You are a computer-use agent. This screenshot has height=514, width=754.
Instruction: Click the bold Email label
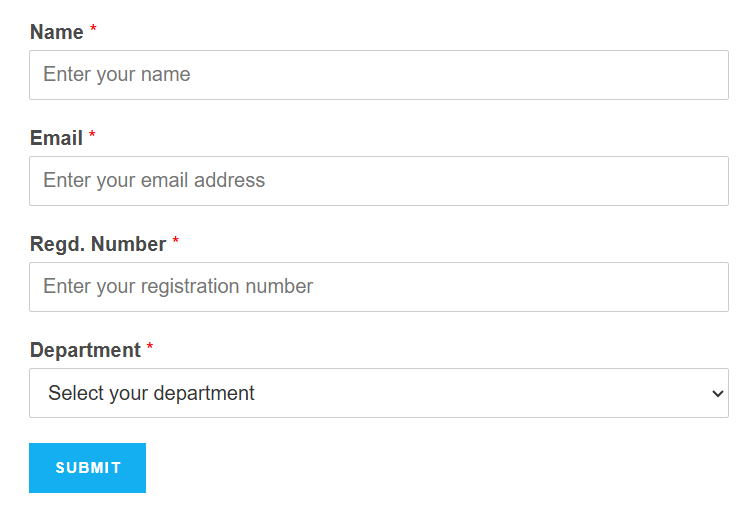[56, 138]
